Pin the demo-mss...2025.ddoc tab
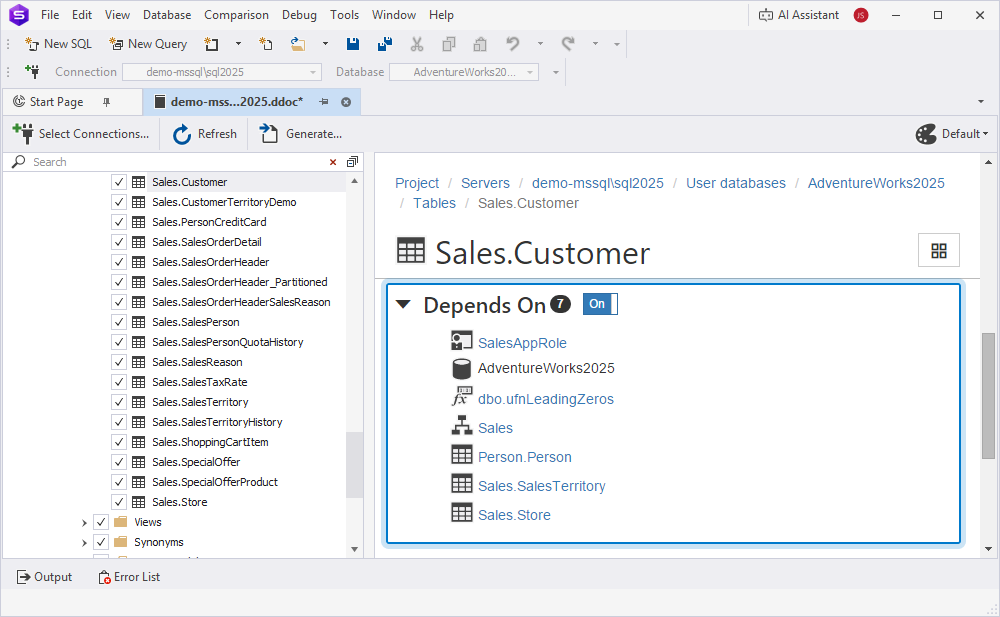This screenshot has height=617, width=1000. click(324, 102)
